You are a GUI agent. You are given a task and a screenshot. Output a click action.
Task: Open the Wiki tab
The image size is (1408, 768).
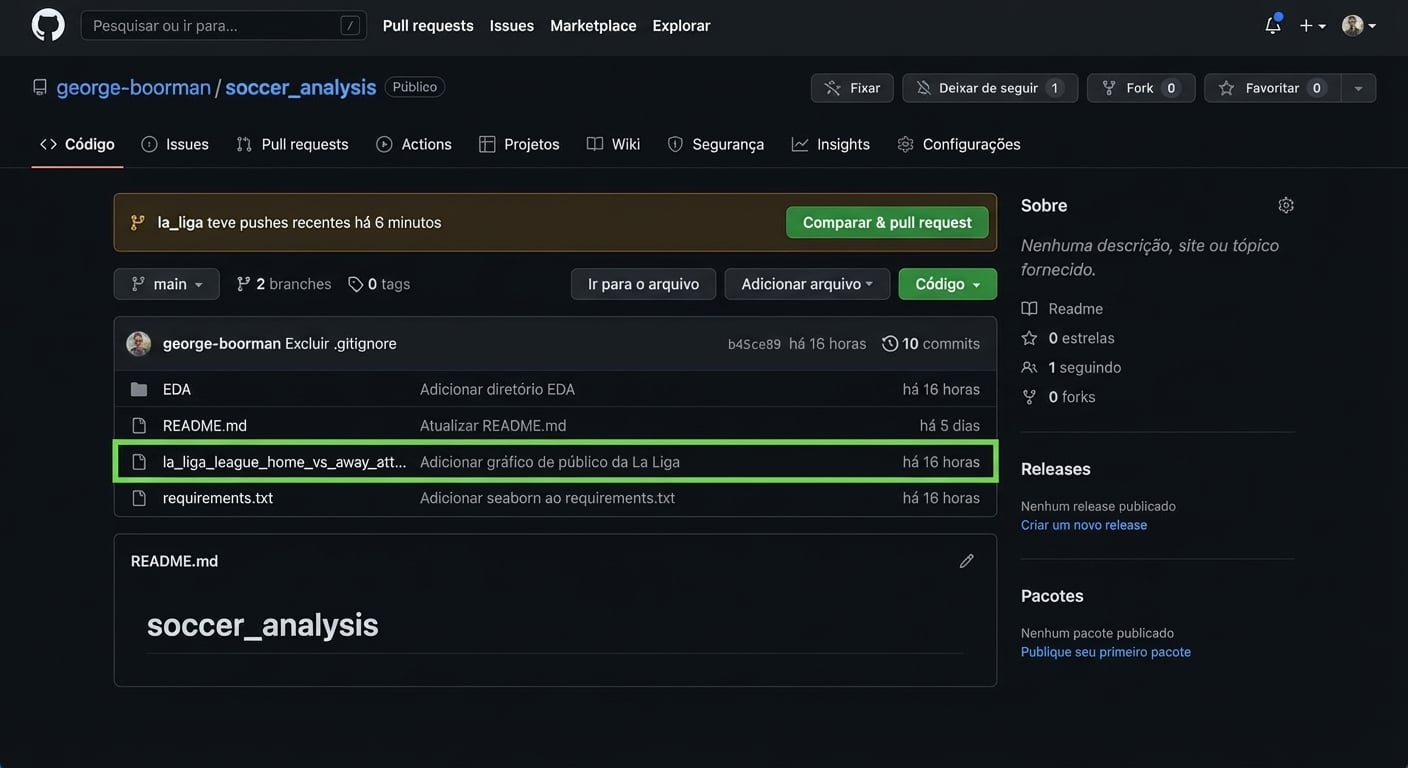point(613,144)
